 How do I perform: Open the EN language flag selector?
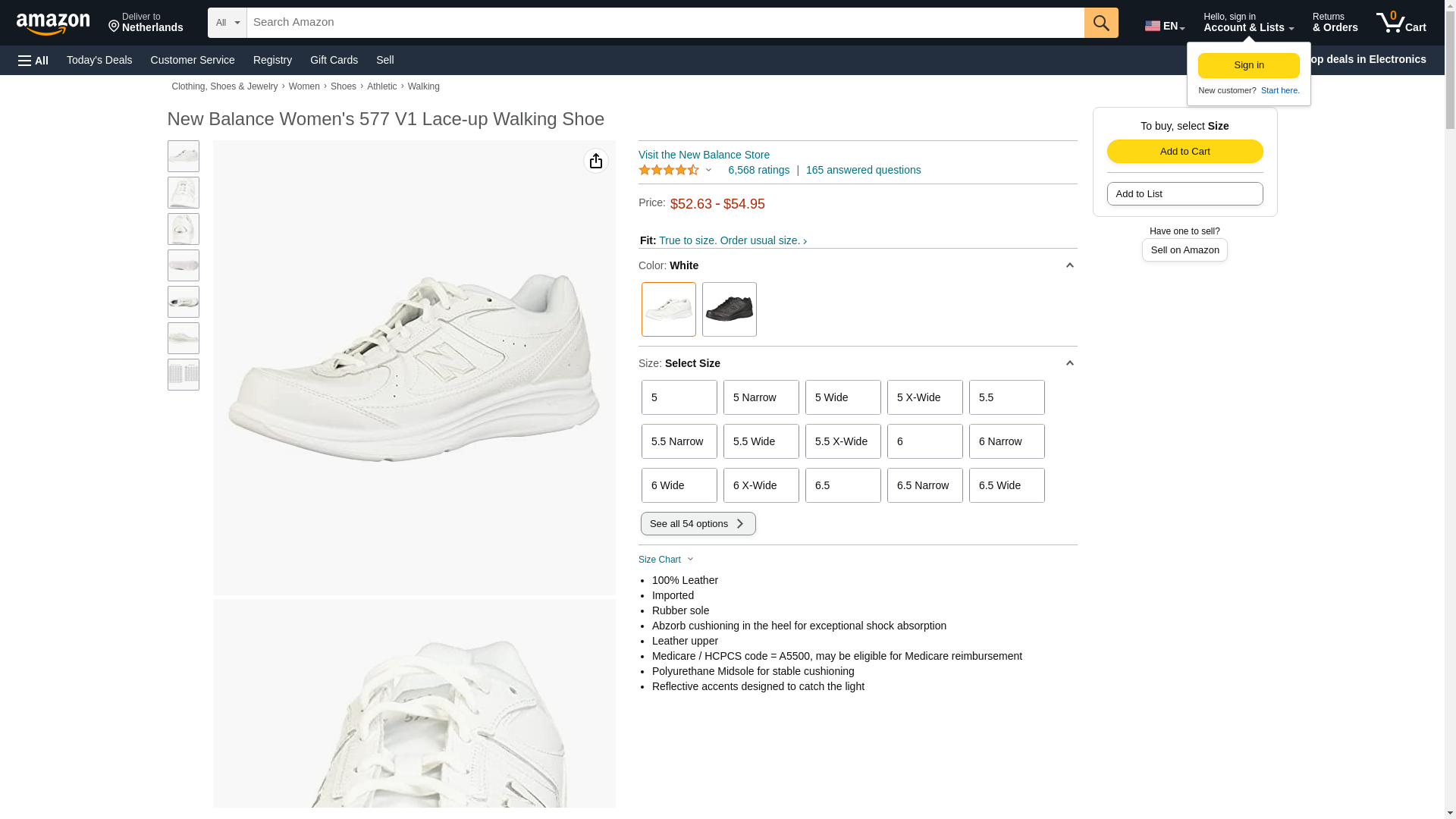tap(1164, 26)
